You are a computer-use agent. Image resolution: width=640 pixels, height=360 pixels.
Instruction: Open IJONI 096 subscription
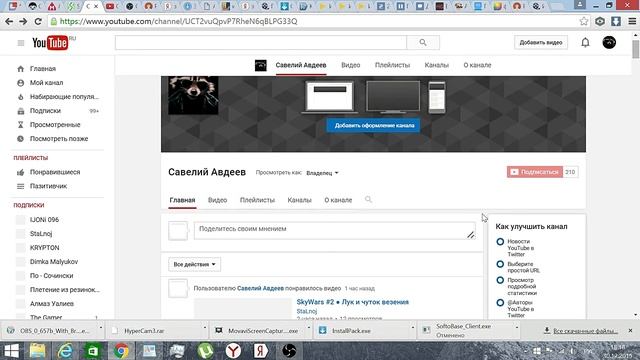coord(44,220)
